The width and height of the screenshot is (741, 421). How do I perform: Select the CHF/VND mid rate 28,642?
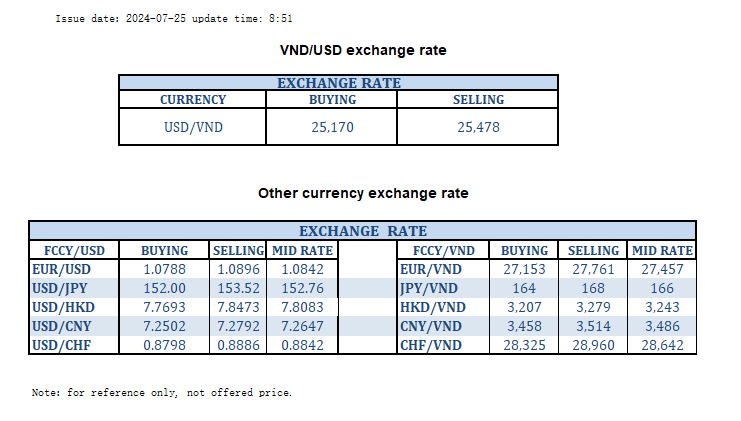(x=662, y=345)
